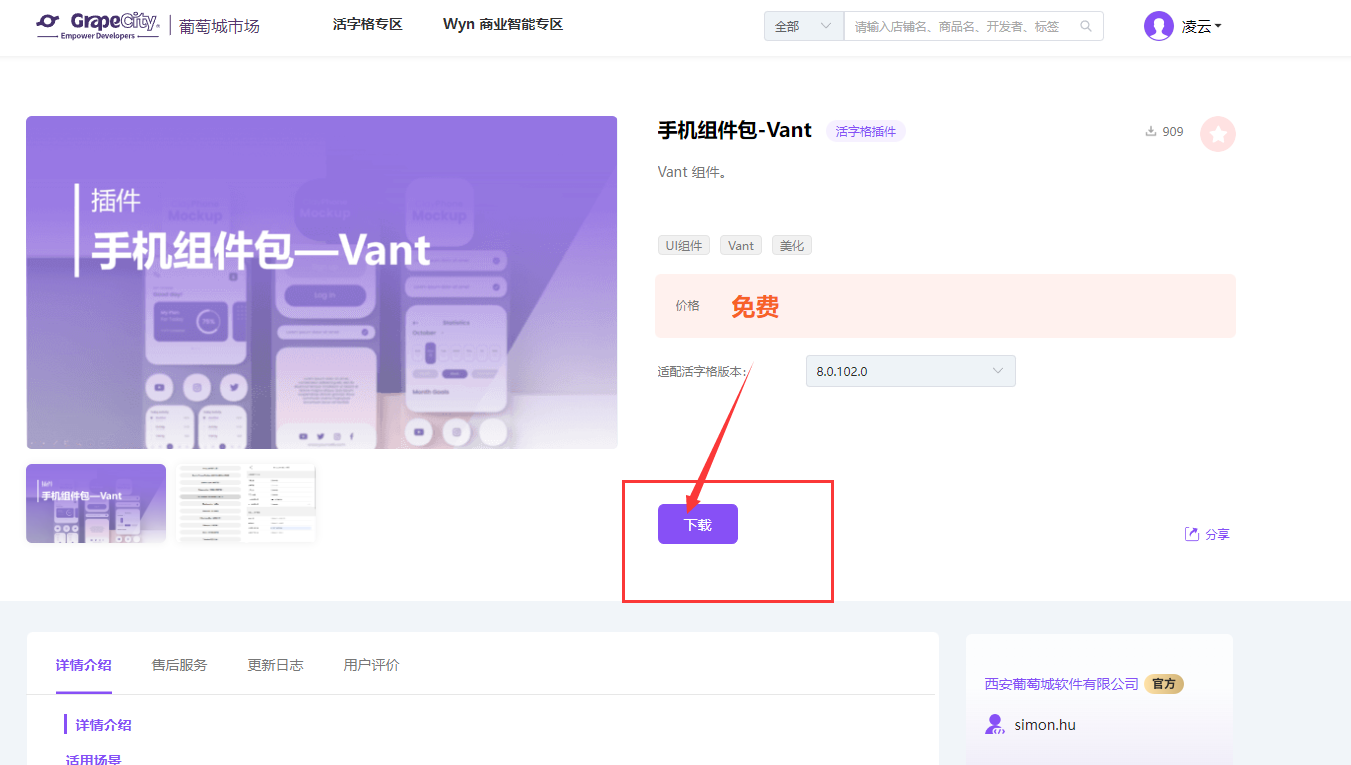1351x765 pixels.
Task: Click the 葡萄城市场 title link
Action: tap(220, 26)
